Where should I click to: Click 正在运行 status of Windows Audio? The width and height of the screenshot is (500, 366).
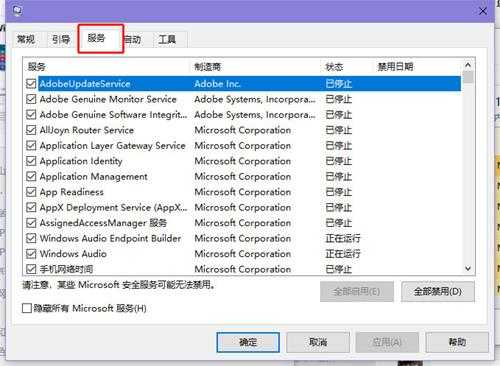[x=343, y=254]
